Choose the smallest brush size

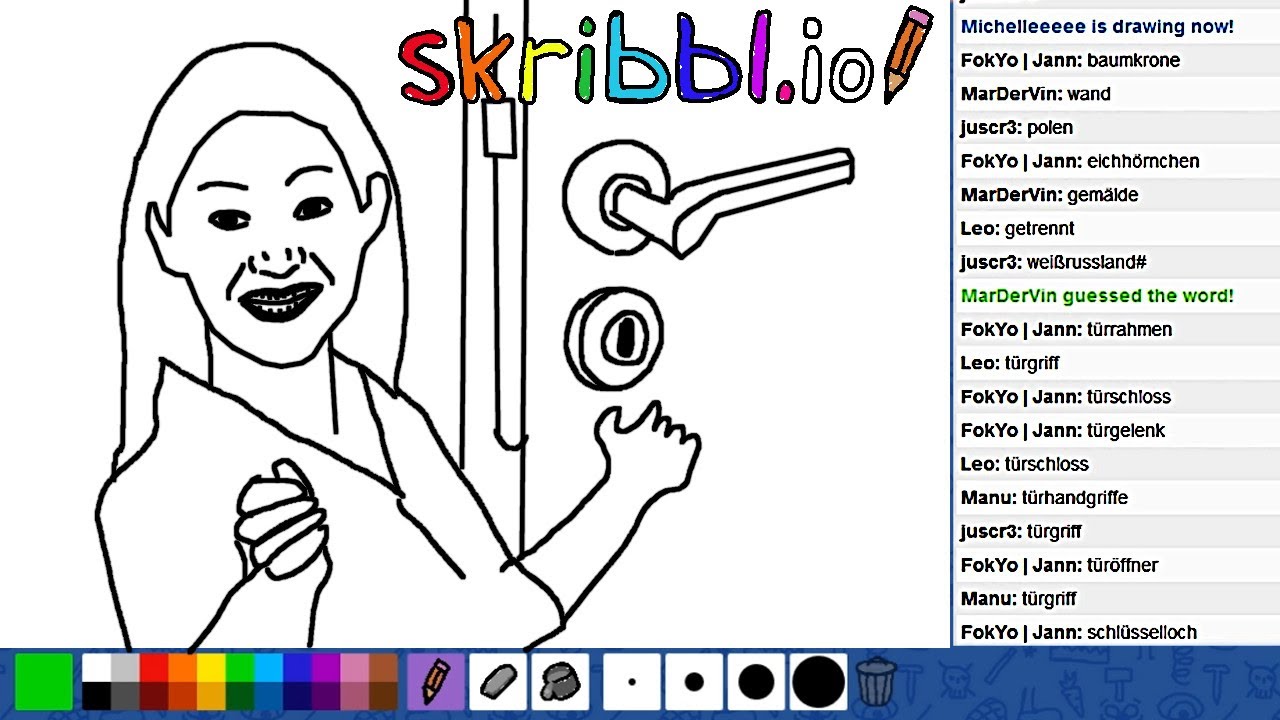632,682
